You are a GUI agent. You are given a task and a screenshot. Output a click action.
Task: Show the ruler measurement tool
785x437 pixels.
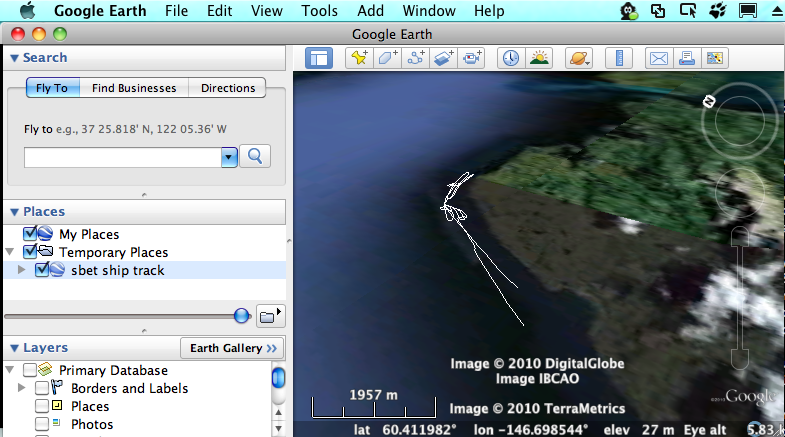click(x=619, y=58)
